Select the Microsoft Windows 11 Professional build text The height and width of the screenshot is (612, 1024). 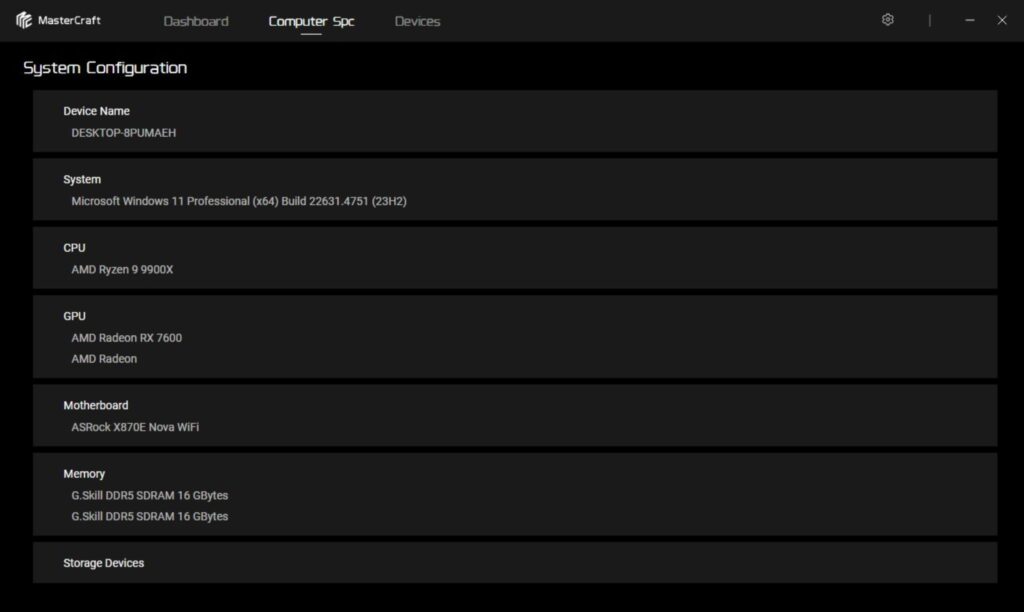(239, 201)
